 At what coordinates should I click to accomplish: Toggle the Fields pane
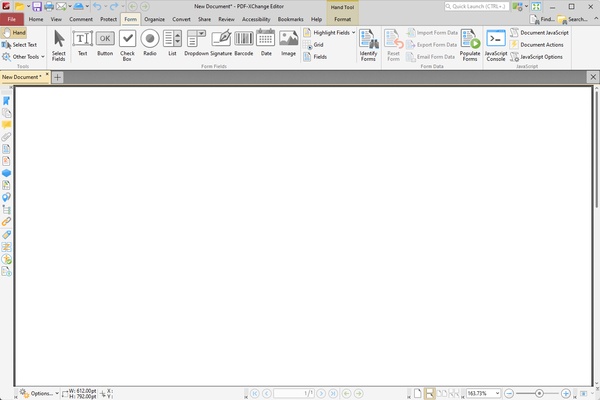pos(315,57)
